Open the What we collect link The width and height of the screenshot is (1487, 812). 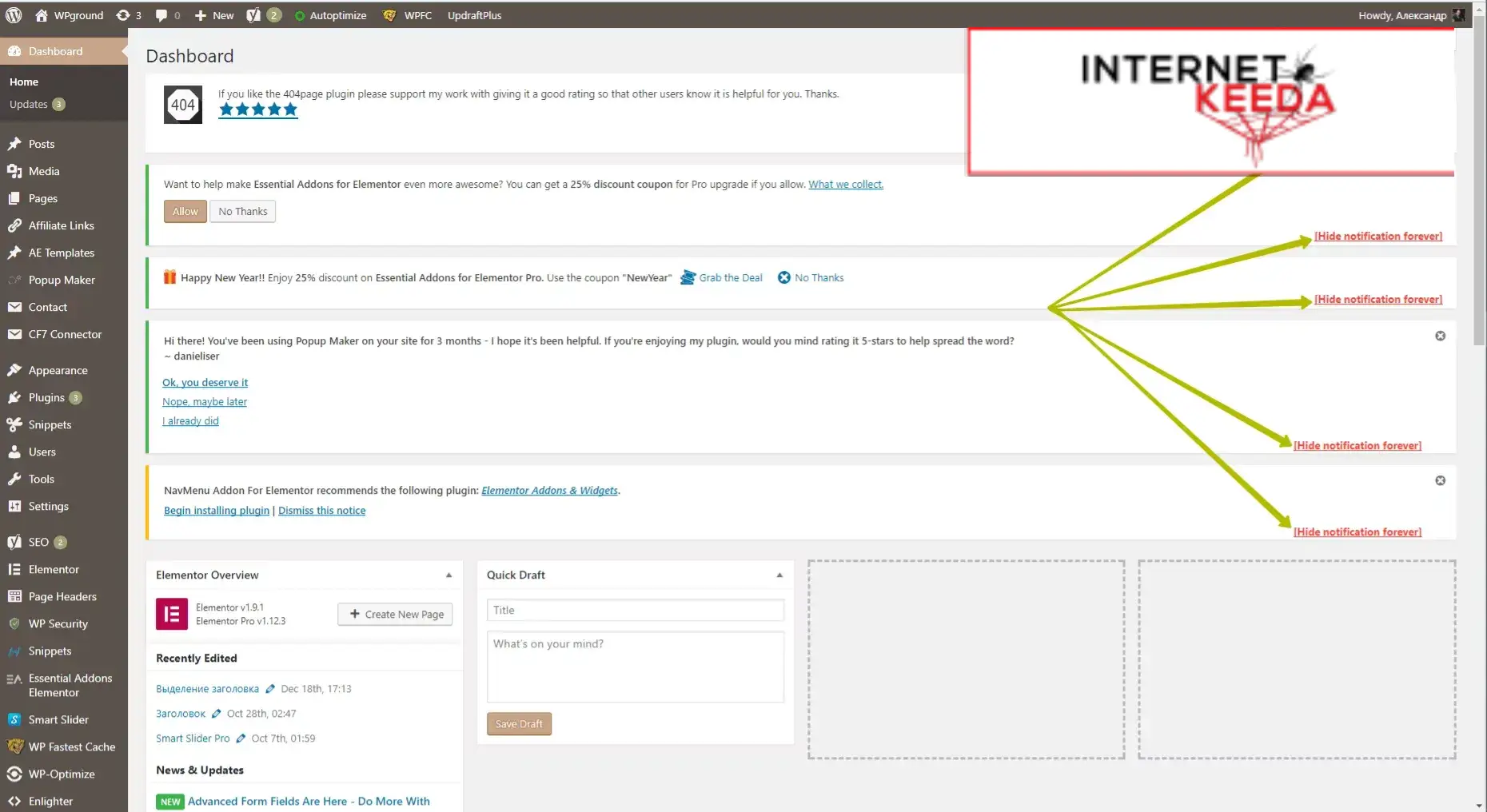846,184
